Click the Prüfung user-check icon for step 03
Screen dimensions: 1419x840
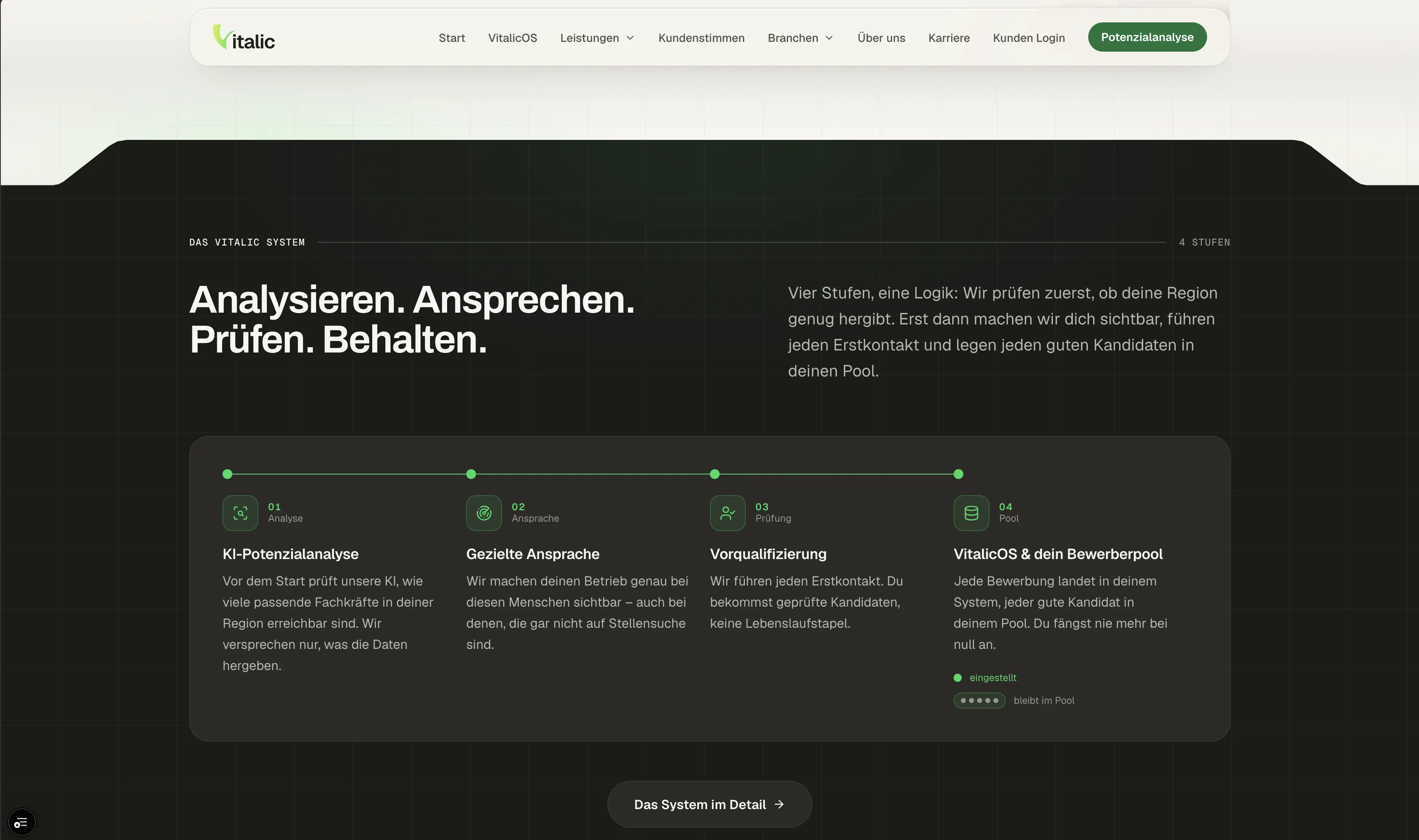pos(727,513)
